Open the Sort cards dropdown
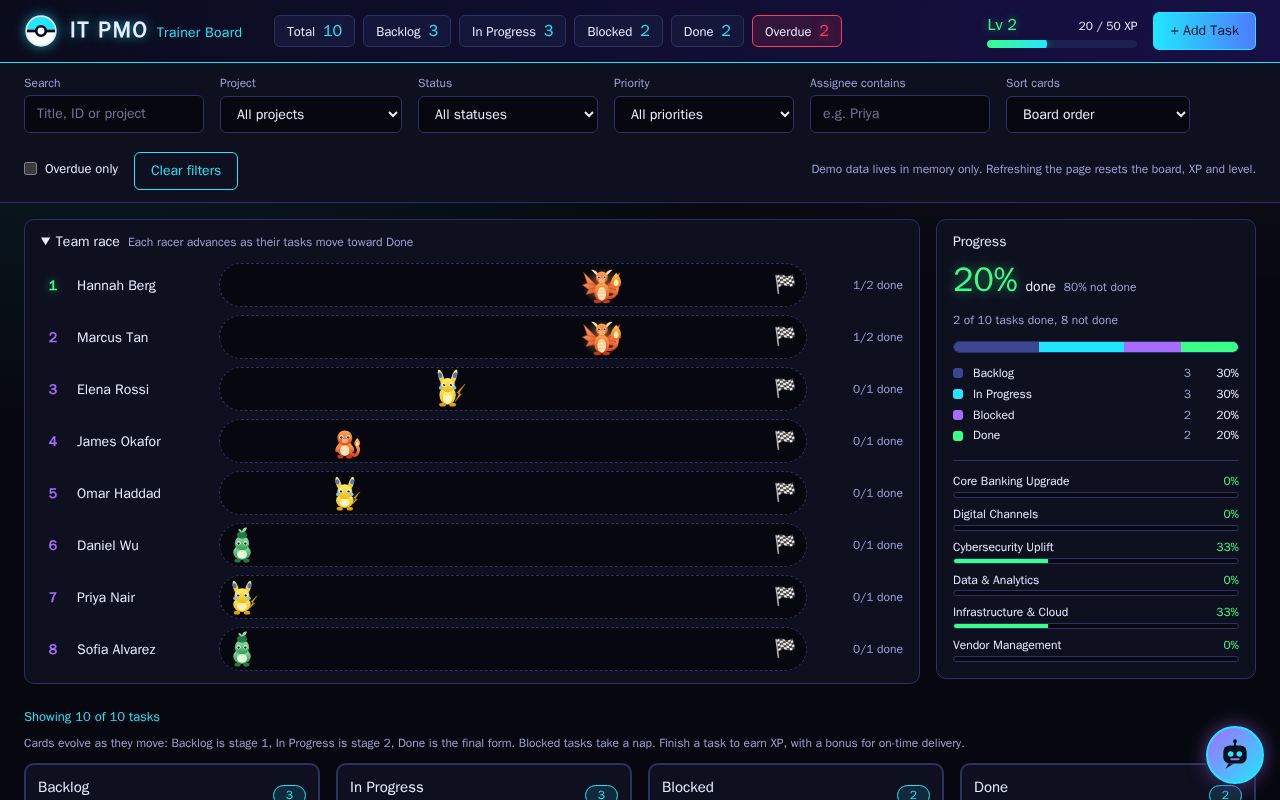The image size is (1280, 800). click(x=1098, y=114)
